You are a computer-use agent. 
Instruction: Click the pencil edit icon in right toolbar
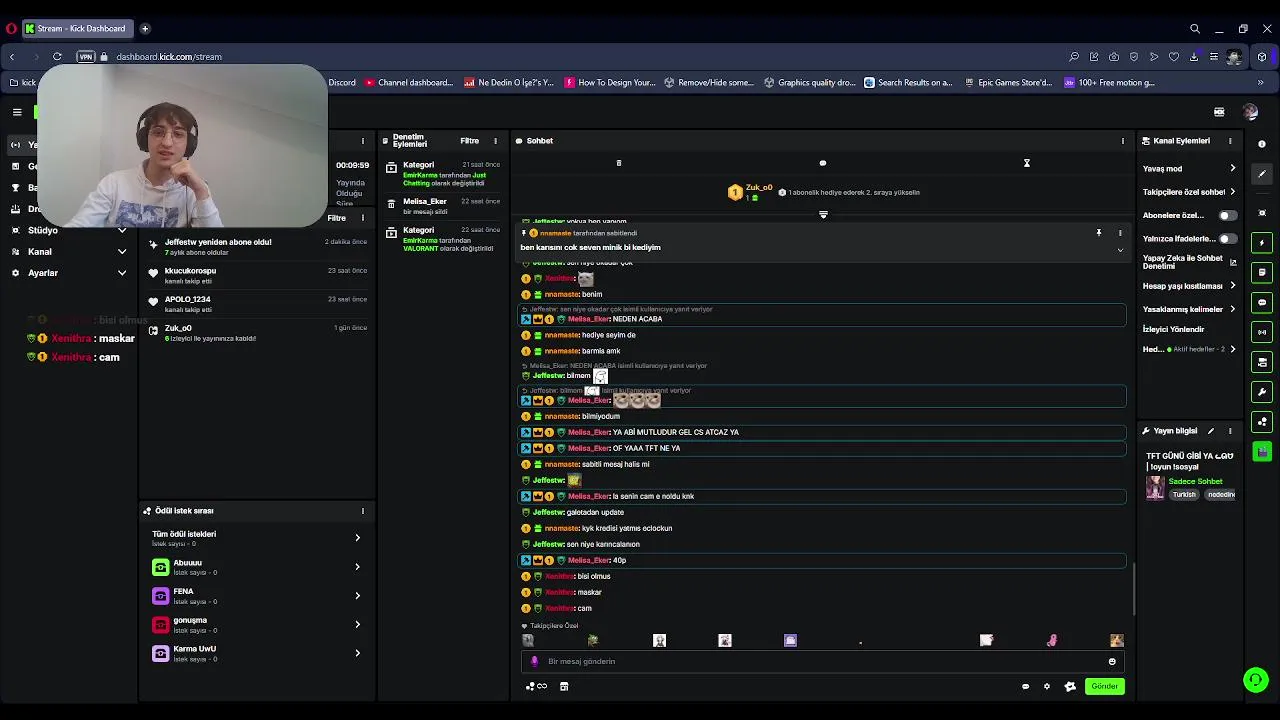point(1262,174)
